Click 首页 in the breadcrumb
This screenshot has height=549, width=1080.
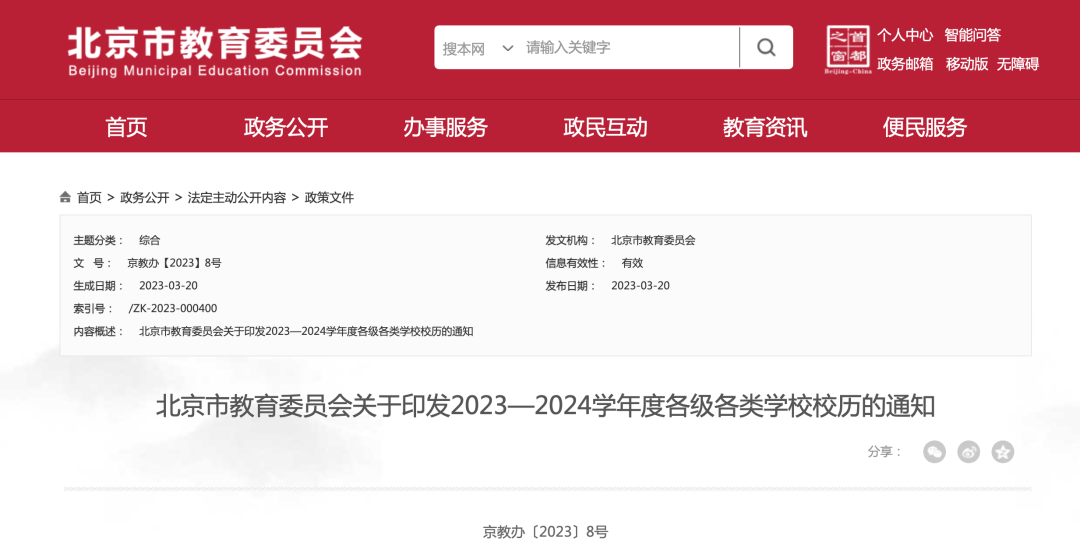(x=89, y=198)
